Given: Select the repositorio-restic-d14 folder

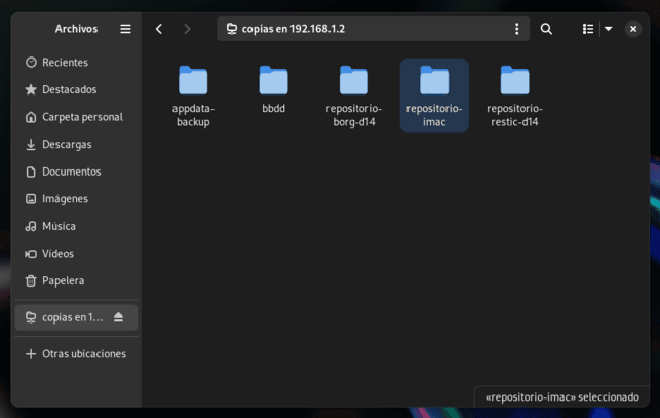Looking at the screenshot, I should tap(515, 96).
